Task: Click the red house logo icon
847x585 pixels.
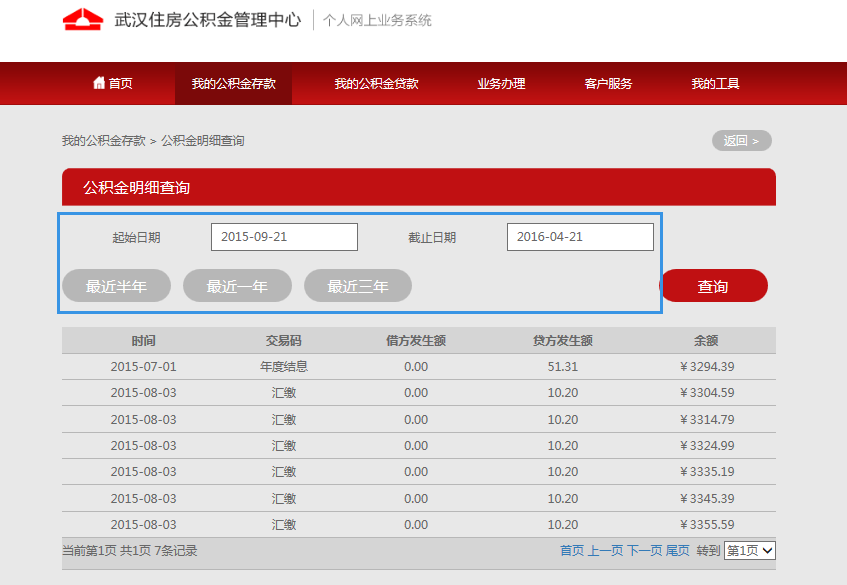Action: coord(83,20)
